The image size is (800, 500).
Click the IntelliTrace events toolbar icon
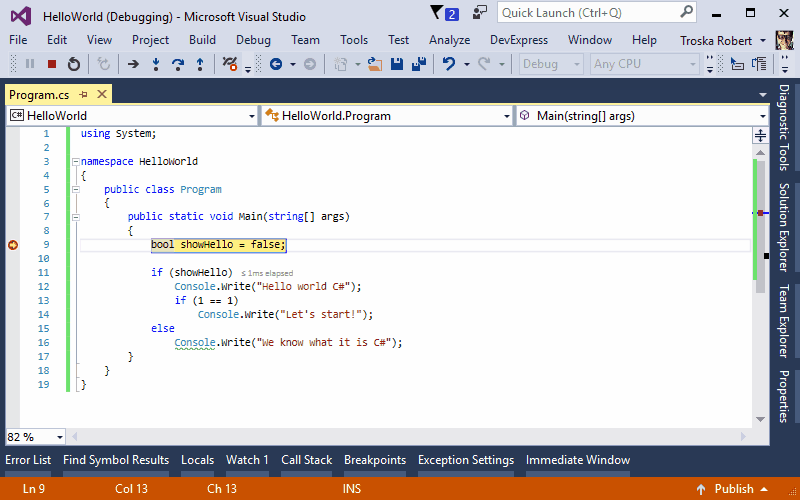230,64
